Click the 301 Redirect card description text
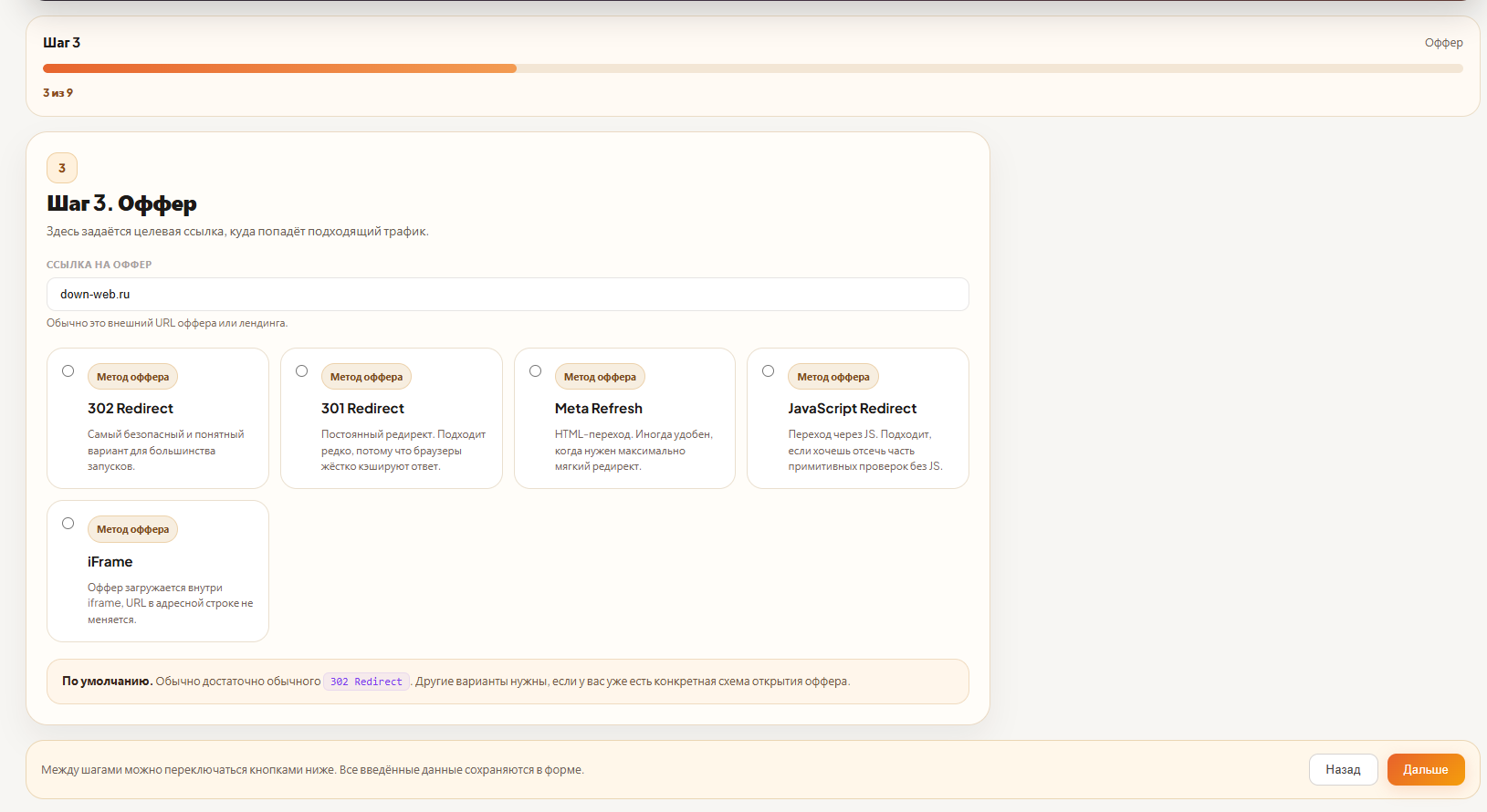1487x812 pixels. pos(403,451)
